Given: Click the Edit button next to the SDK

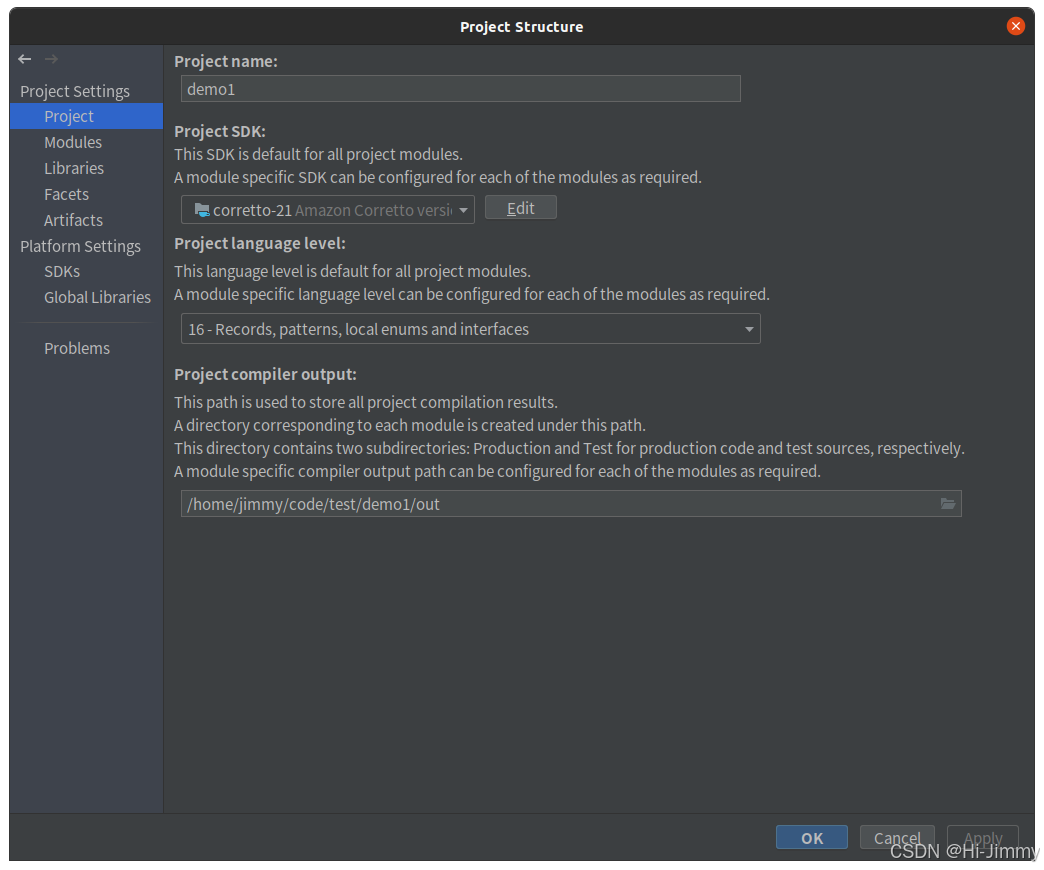Looking at the screenshot, I should (x=520, y=207).
